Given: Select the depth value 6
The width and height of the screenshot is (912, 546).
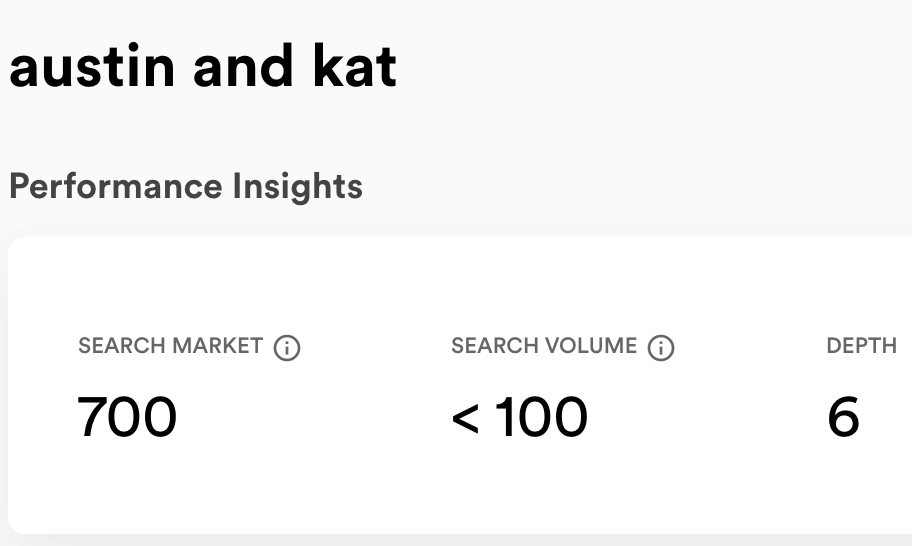Looking at the screenshot, I should (x=843, y=417).
